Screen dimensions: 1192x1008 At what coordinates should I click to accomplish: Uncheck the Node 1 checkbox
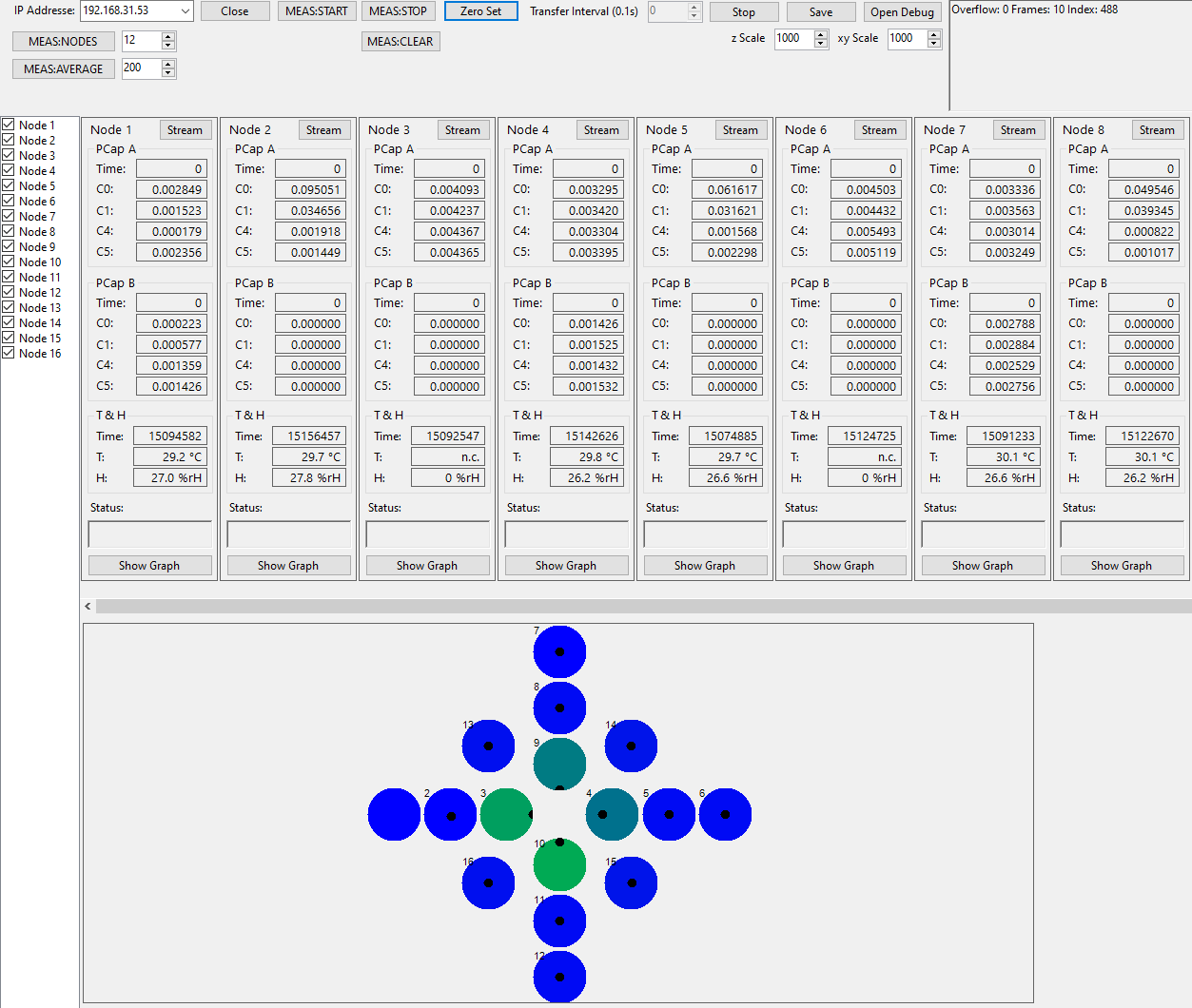tap(9, 125)
